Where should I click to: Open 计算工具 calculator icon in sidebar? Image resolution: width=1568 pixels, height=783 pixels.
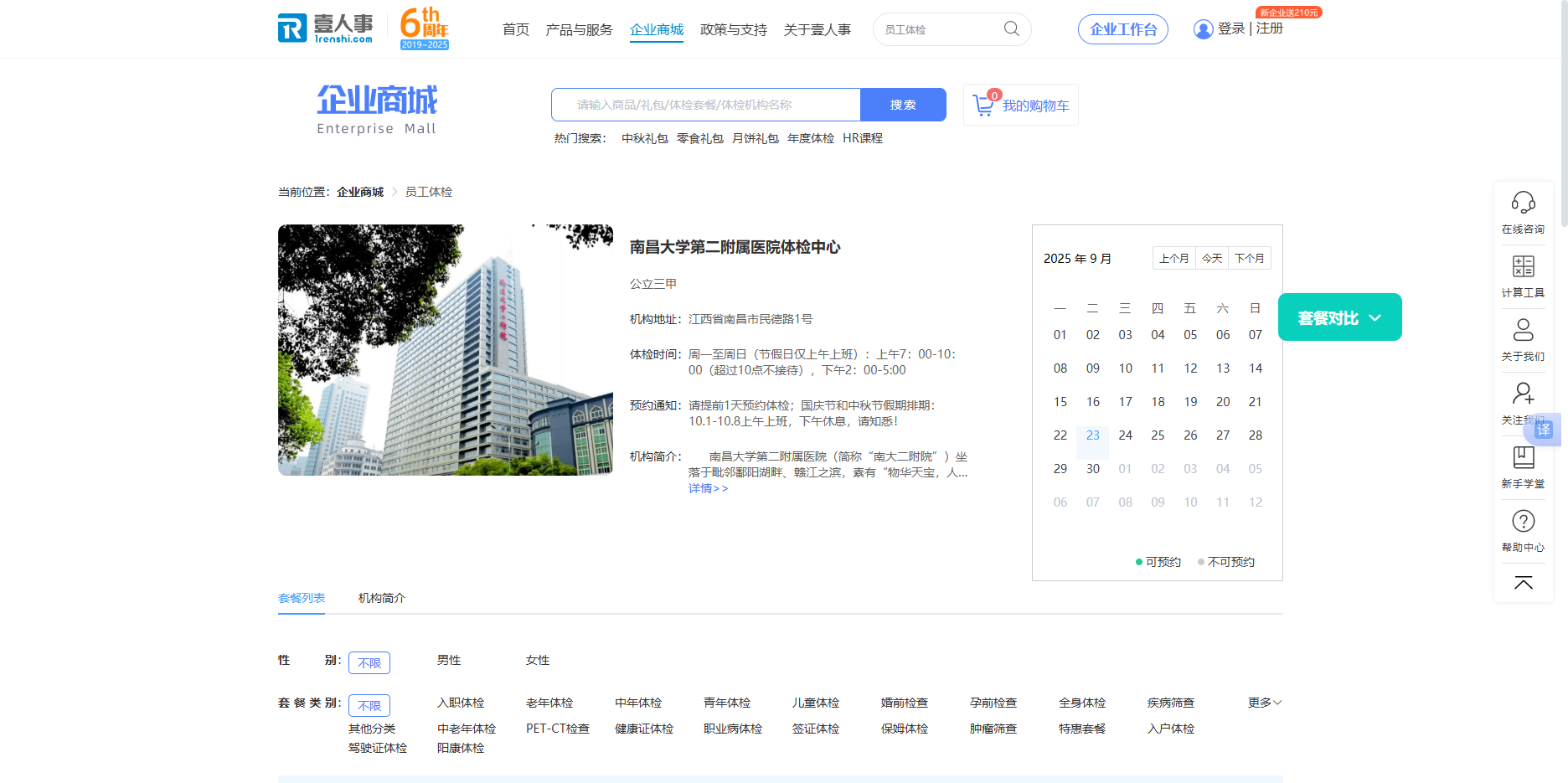click(1523, 266)
